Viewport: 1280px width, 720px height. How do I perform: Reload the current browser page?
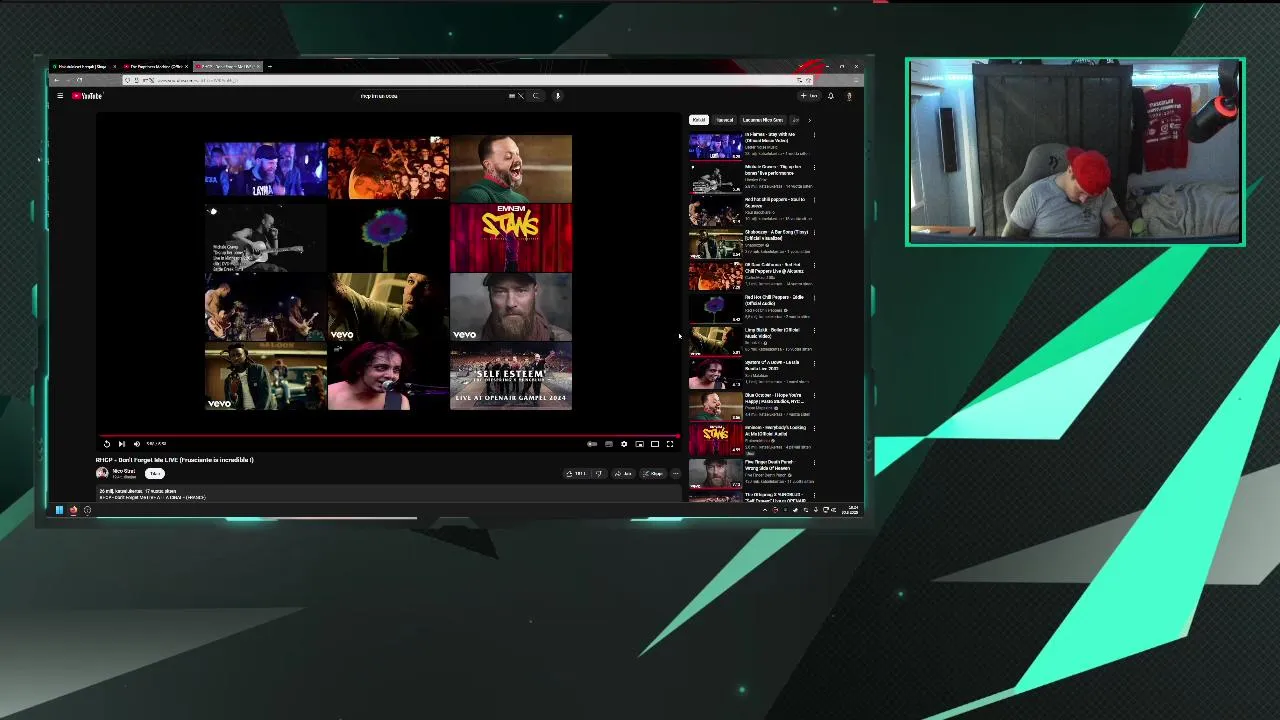click(x=79, y=80)
